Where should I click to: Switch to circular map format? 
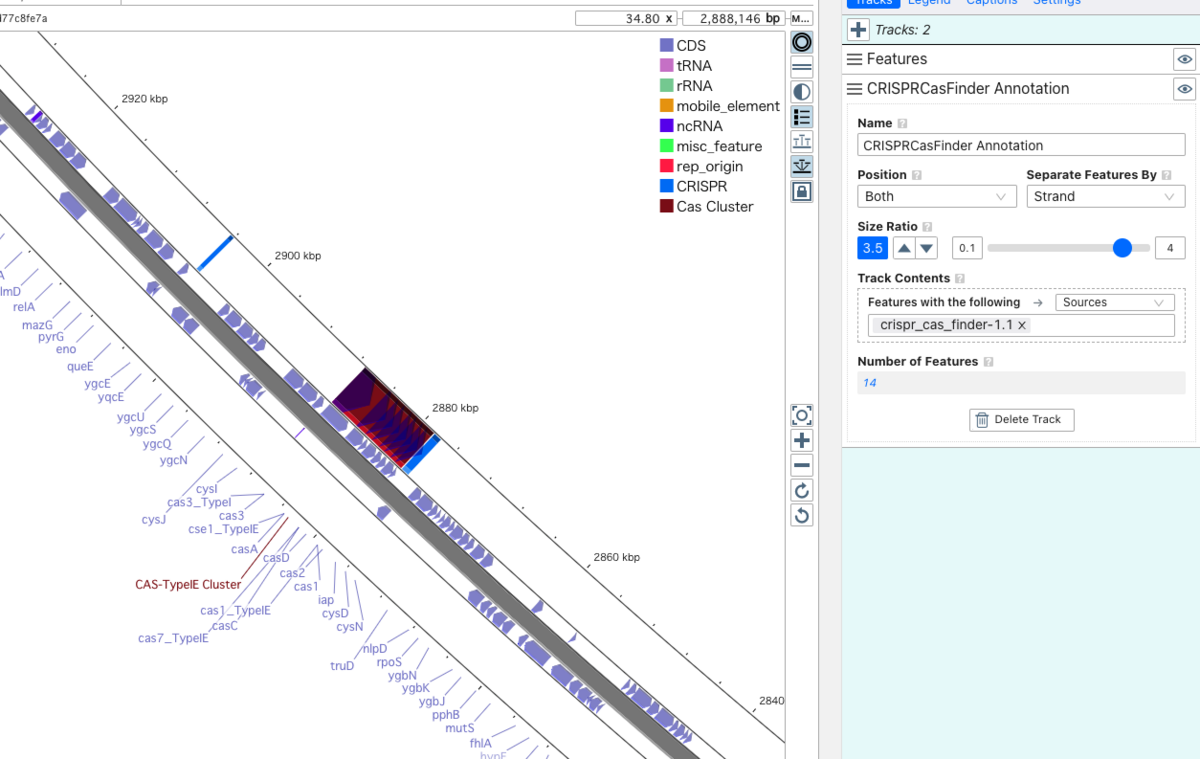point(801,42)
